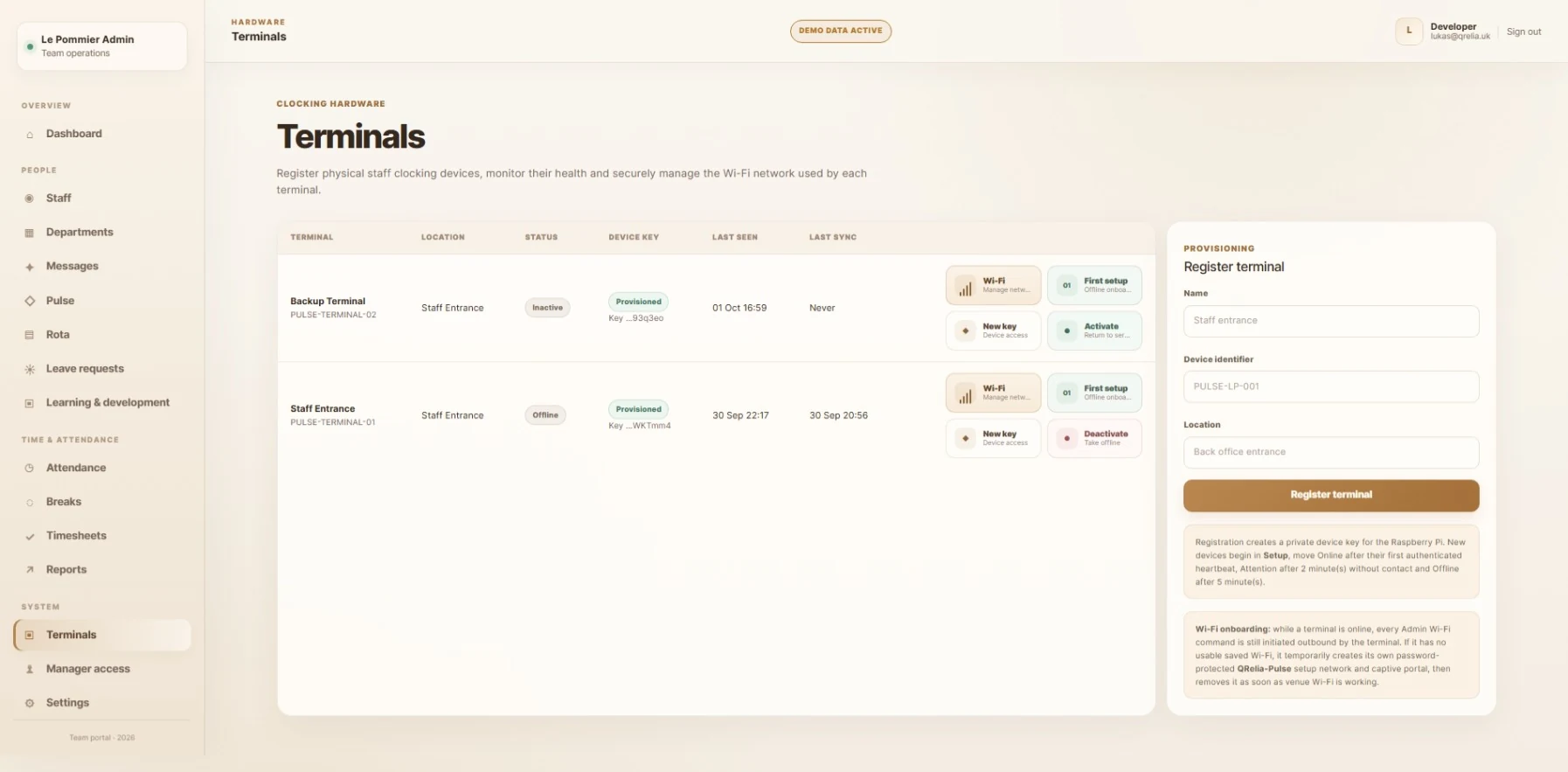Click the Offline status badge
Viewport: 1568px width, 772px height.
point(545,415)
